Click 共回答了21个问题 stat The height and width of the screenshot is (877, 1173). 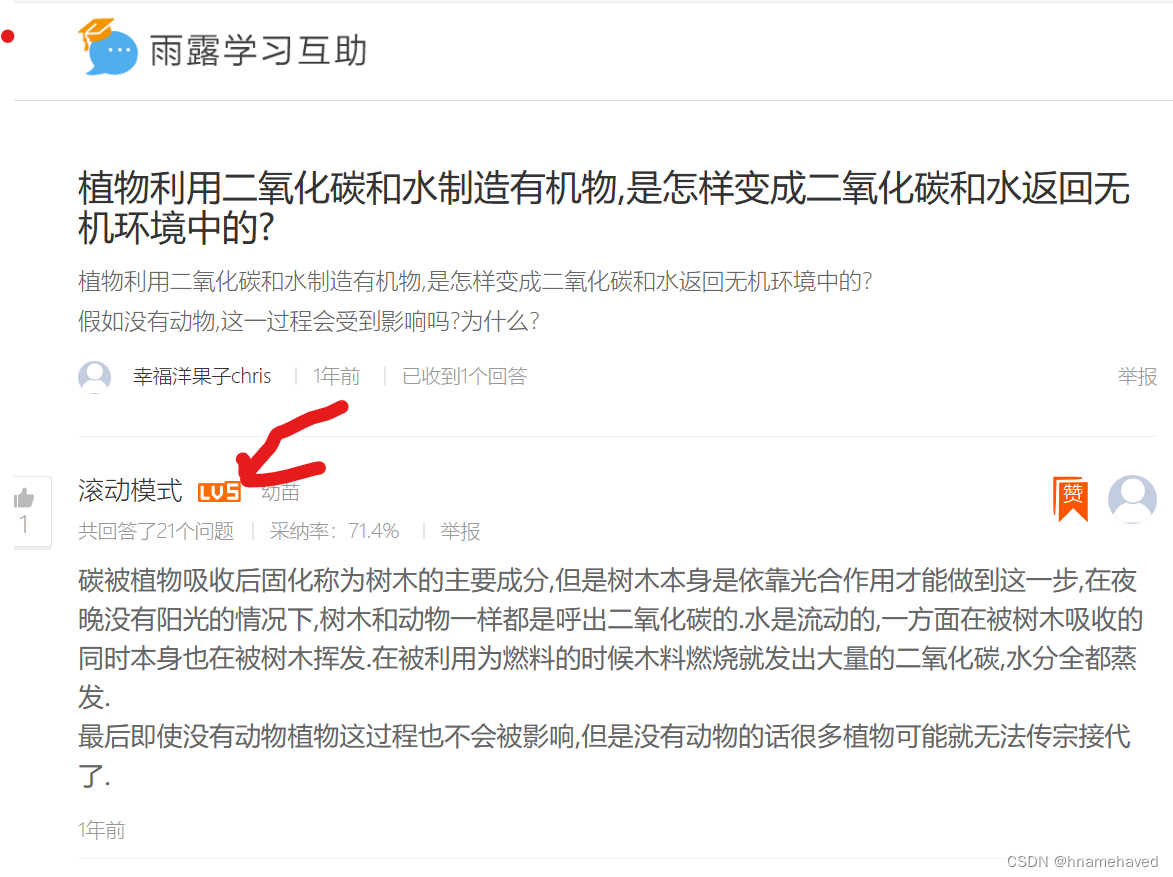[156, 531]
